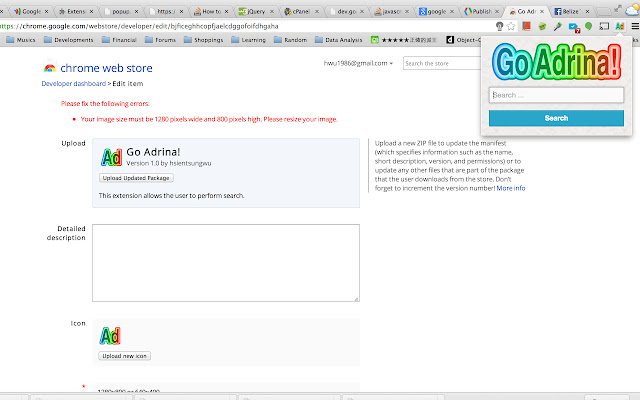
Task: Switch to the How to tab
Action: (211, 11)
